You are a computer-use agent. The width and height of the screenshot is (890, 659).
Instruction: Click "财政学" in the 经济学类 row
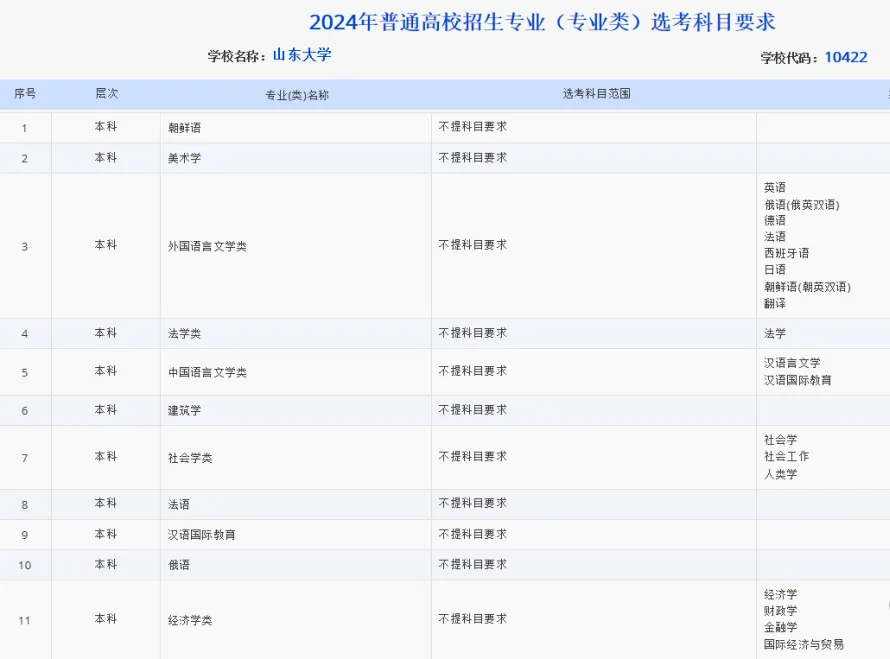(x=780, y=611)
